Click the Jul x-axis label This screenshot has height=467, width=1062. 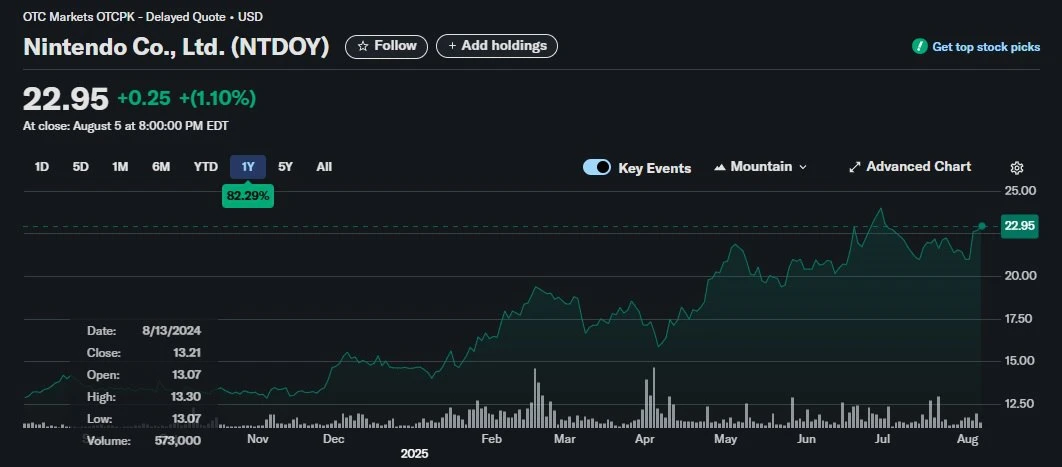pos(882,439)
